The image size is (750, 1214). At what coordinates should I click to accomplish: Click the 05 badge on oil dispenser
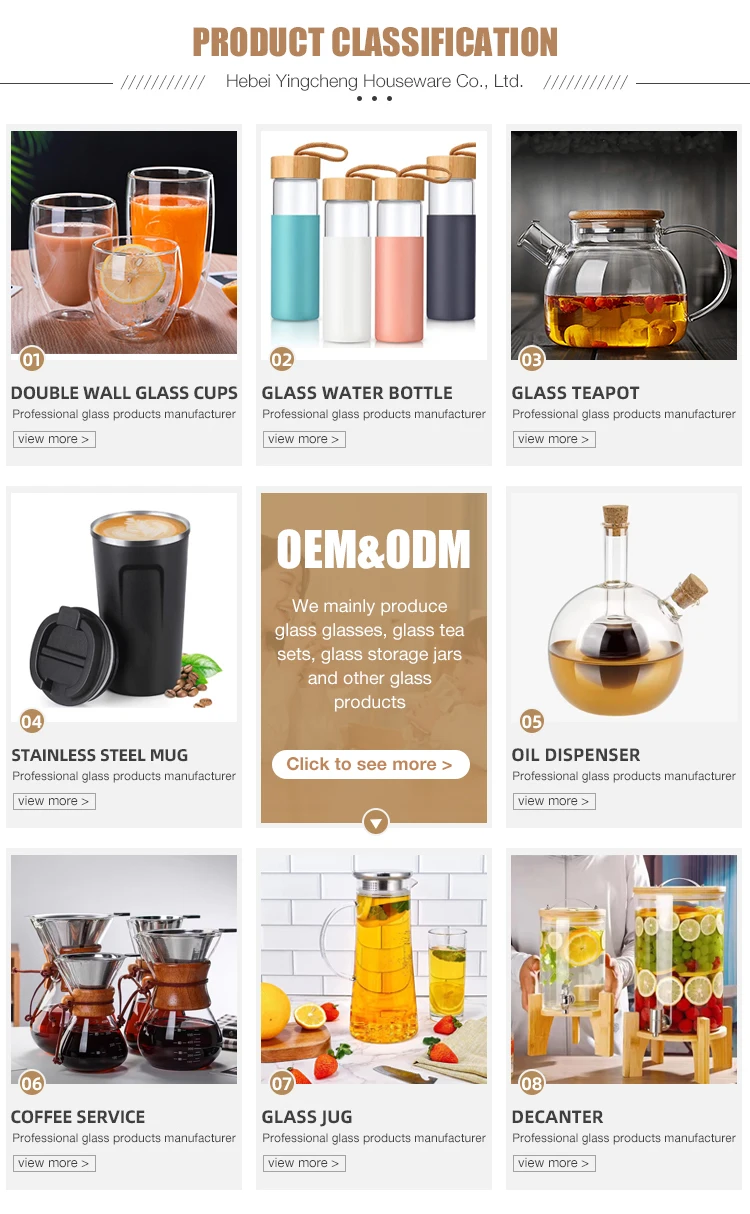click(532, 721)
